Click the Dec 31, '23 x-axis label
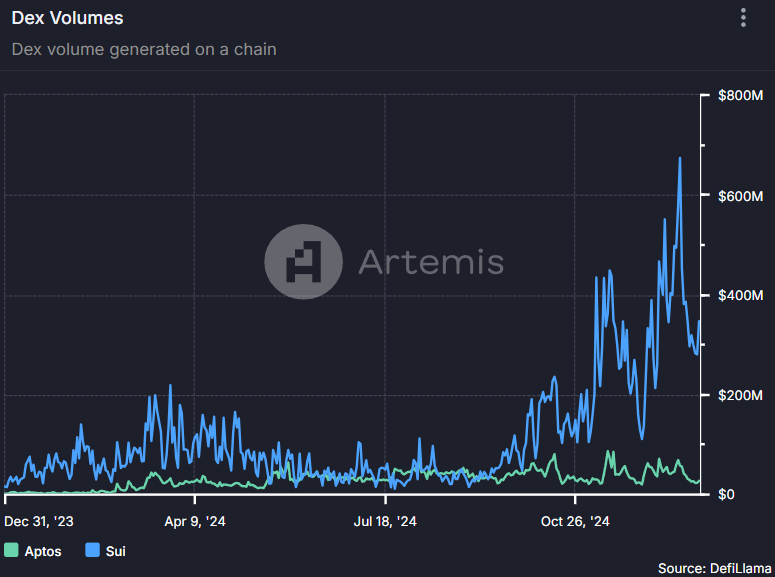The height and width of the screenshot is (577, 775). pyautogui.click(x=39, y=521)
